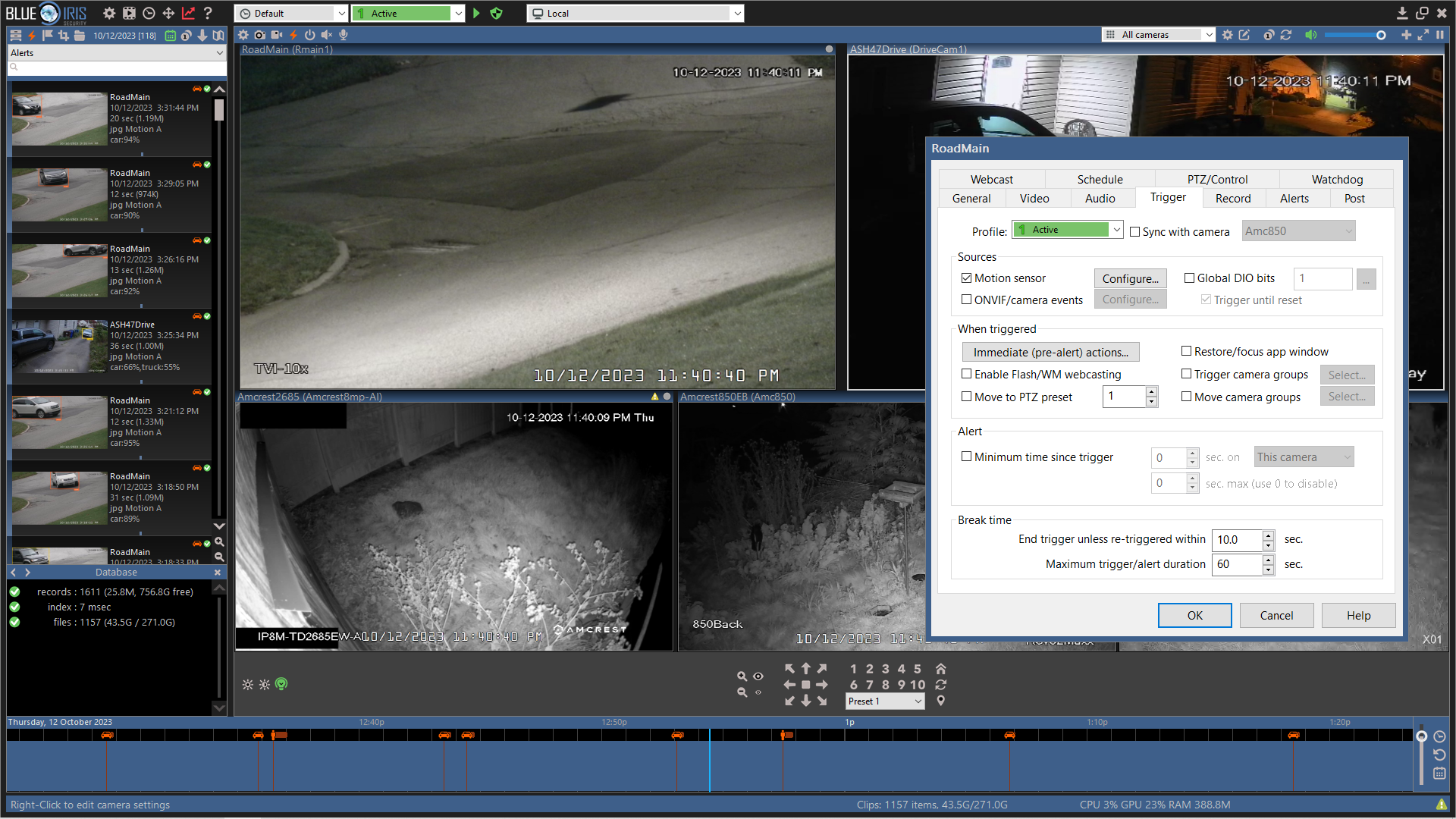This screenshot has height=819, width=1456.
Task: Increase End trigger seconds stepper
Action: click(x=1268, y=535)
